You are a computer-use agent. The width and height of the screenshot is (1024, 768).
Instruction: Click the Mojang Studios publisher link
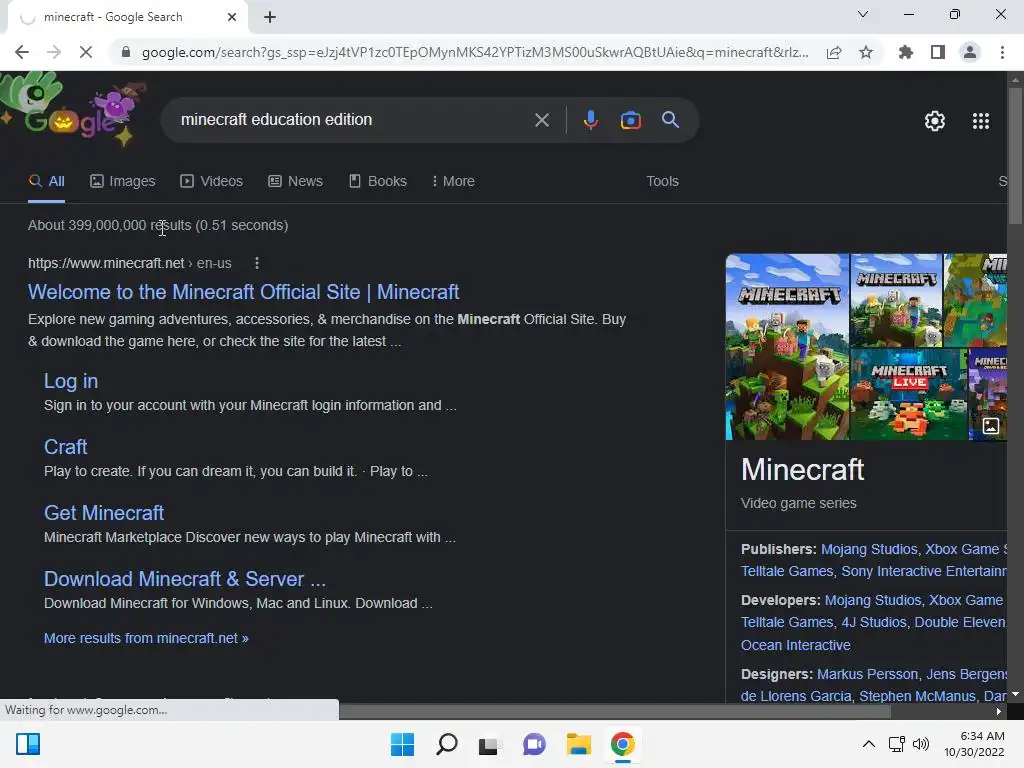click(869, 549)
